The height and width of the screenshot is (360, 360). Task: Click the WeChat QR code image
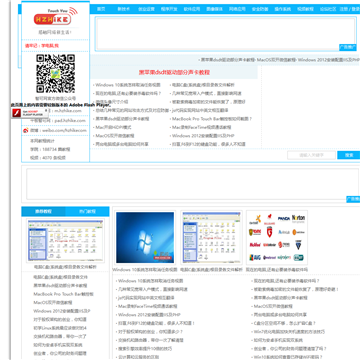(55, 74)
